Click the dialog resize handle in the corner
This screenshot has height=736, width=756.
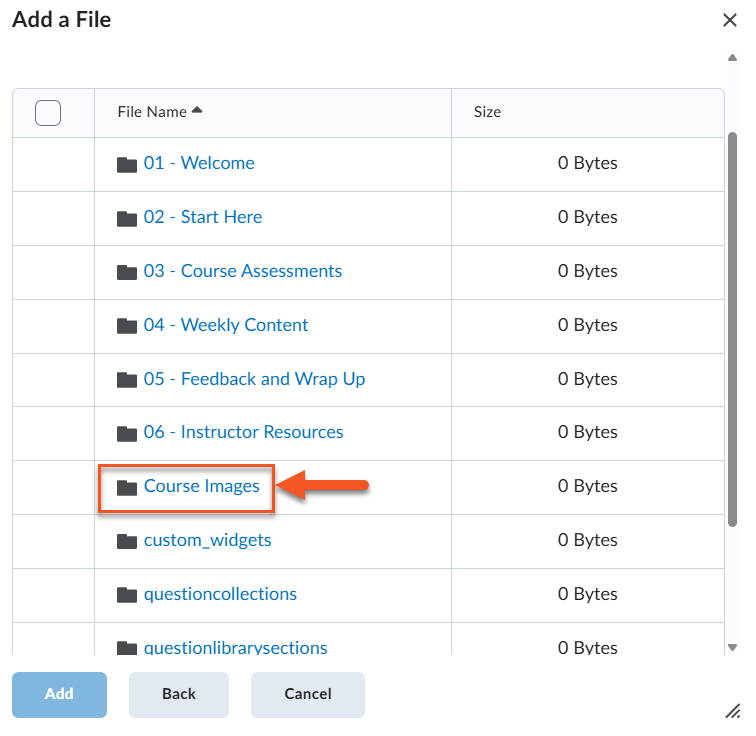pyautogui.click(x=731, y=710)
